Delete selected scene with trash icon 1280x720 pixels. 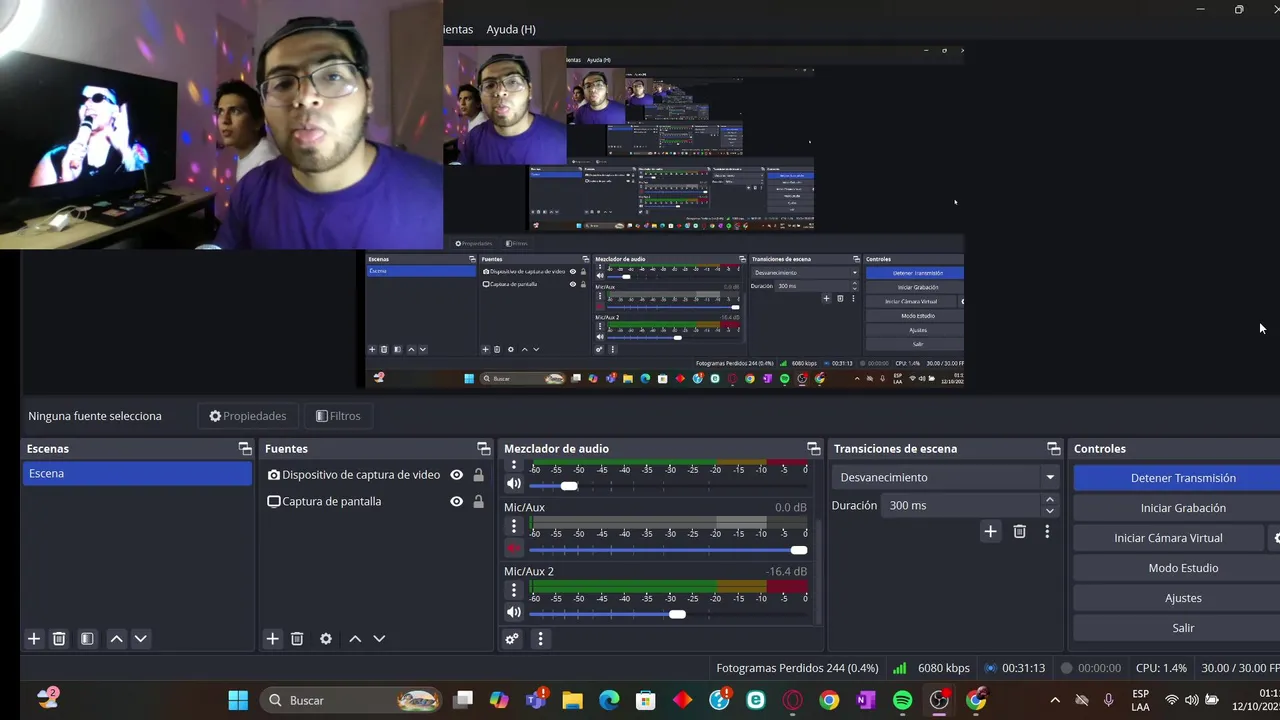[x=59, y=638]
